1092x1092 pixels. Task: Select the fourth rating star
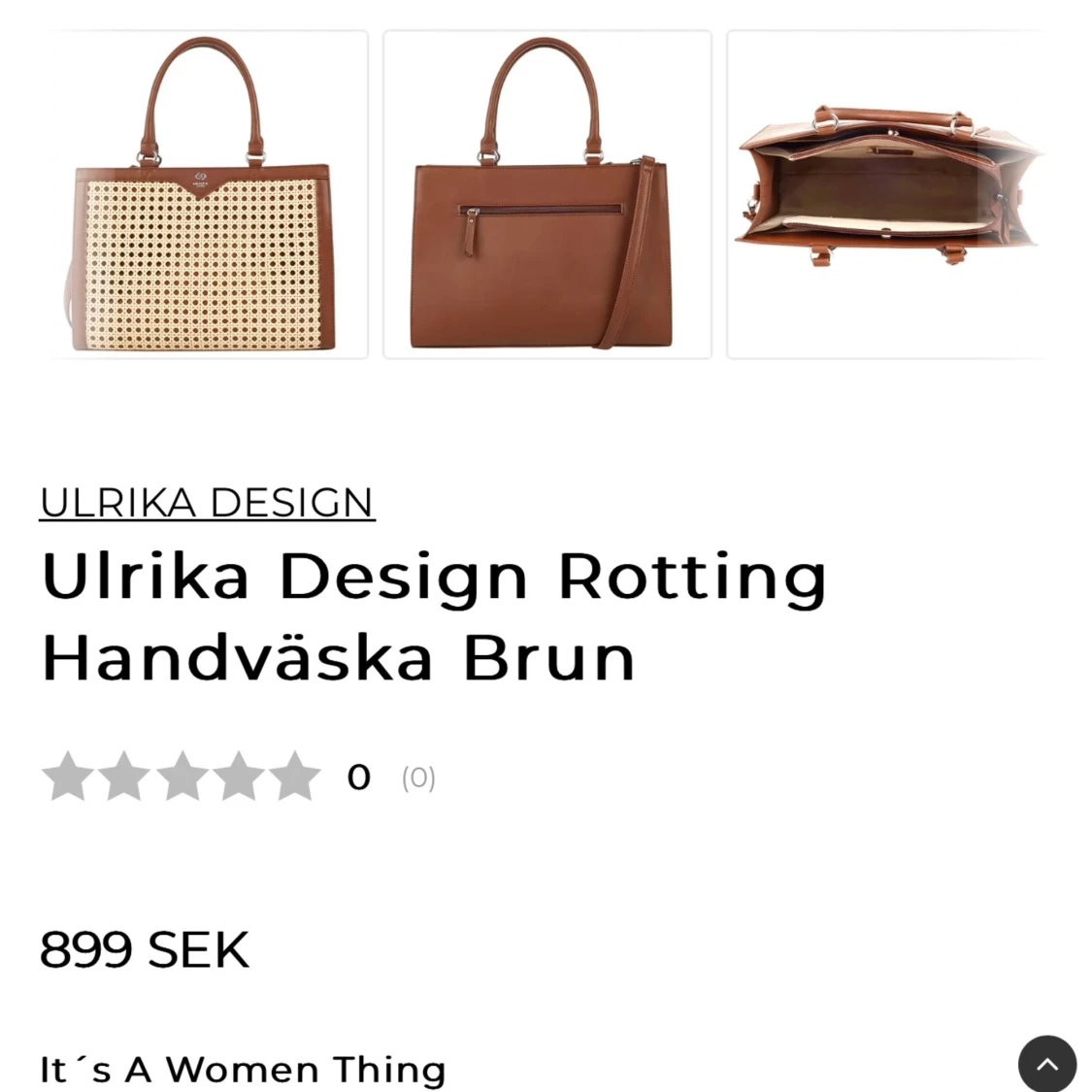238,776
